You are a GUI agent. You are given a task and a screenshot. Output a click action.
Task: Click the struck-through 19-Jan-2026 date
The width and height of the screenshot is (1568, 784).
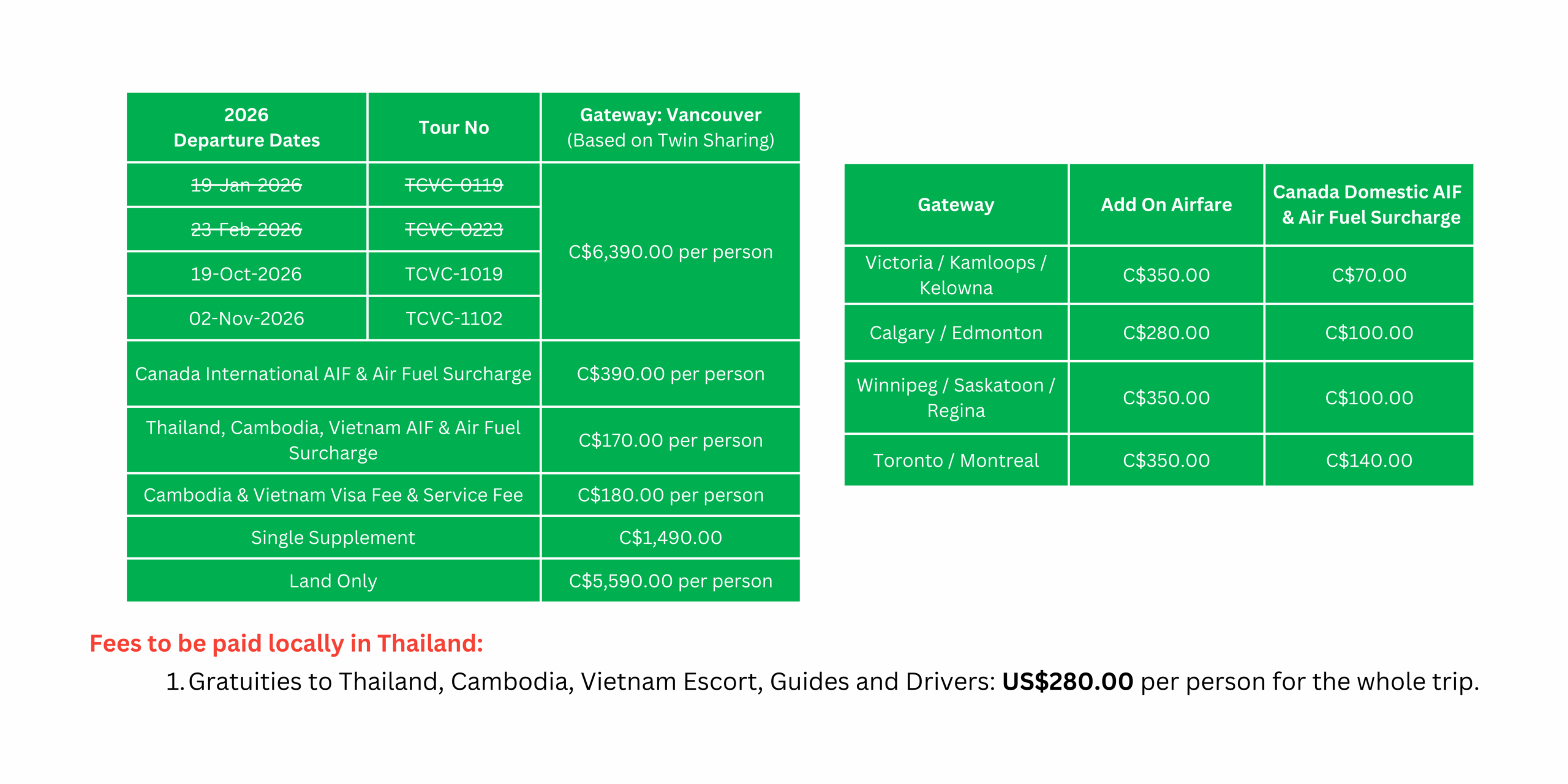coord(246,185)
